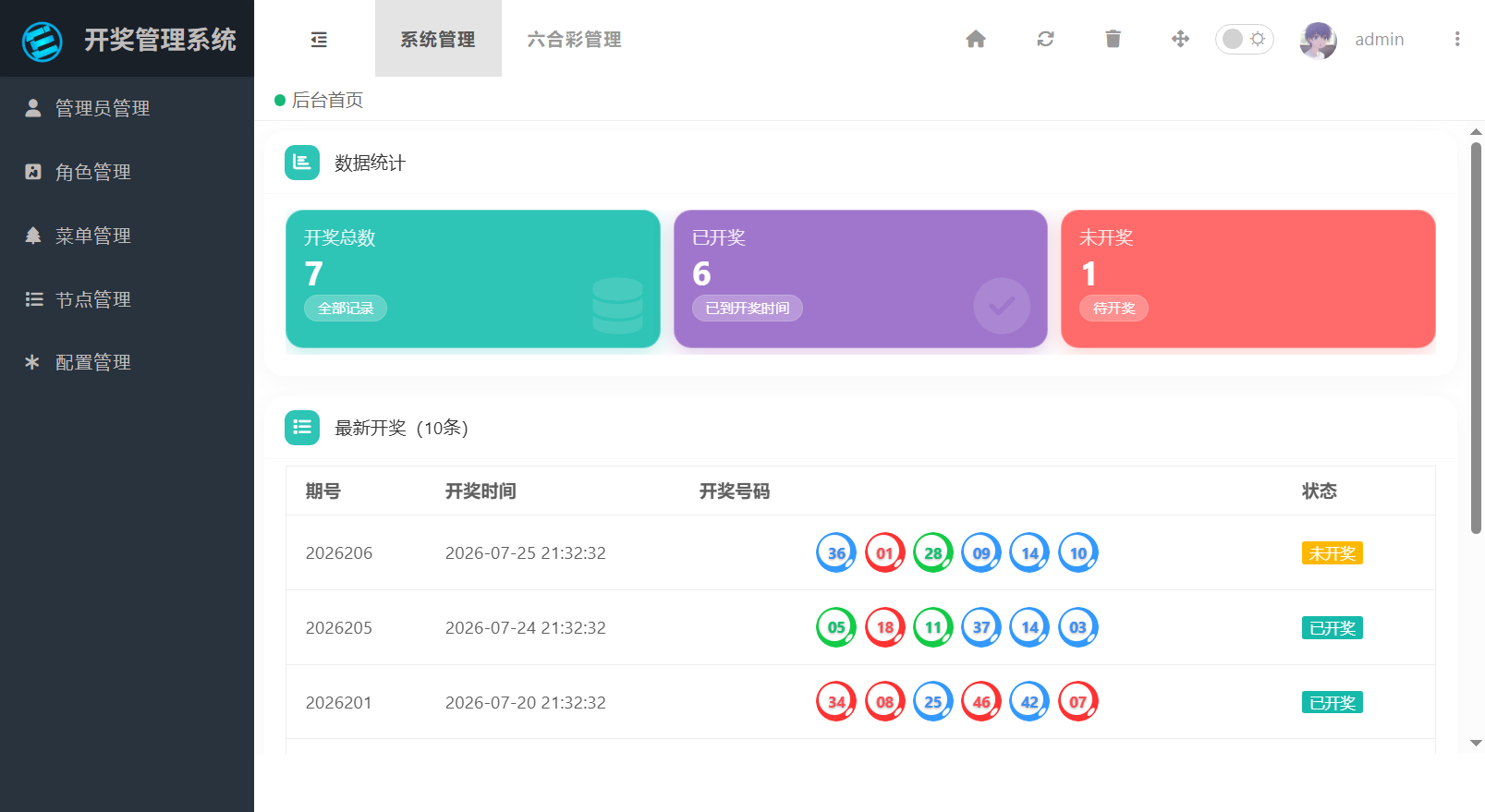Open the admin user menu
The width and height of the screenshot is (1485, 812).
tap(1379, 40)
